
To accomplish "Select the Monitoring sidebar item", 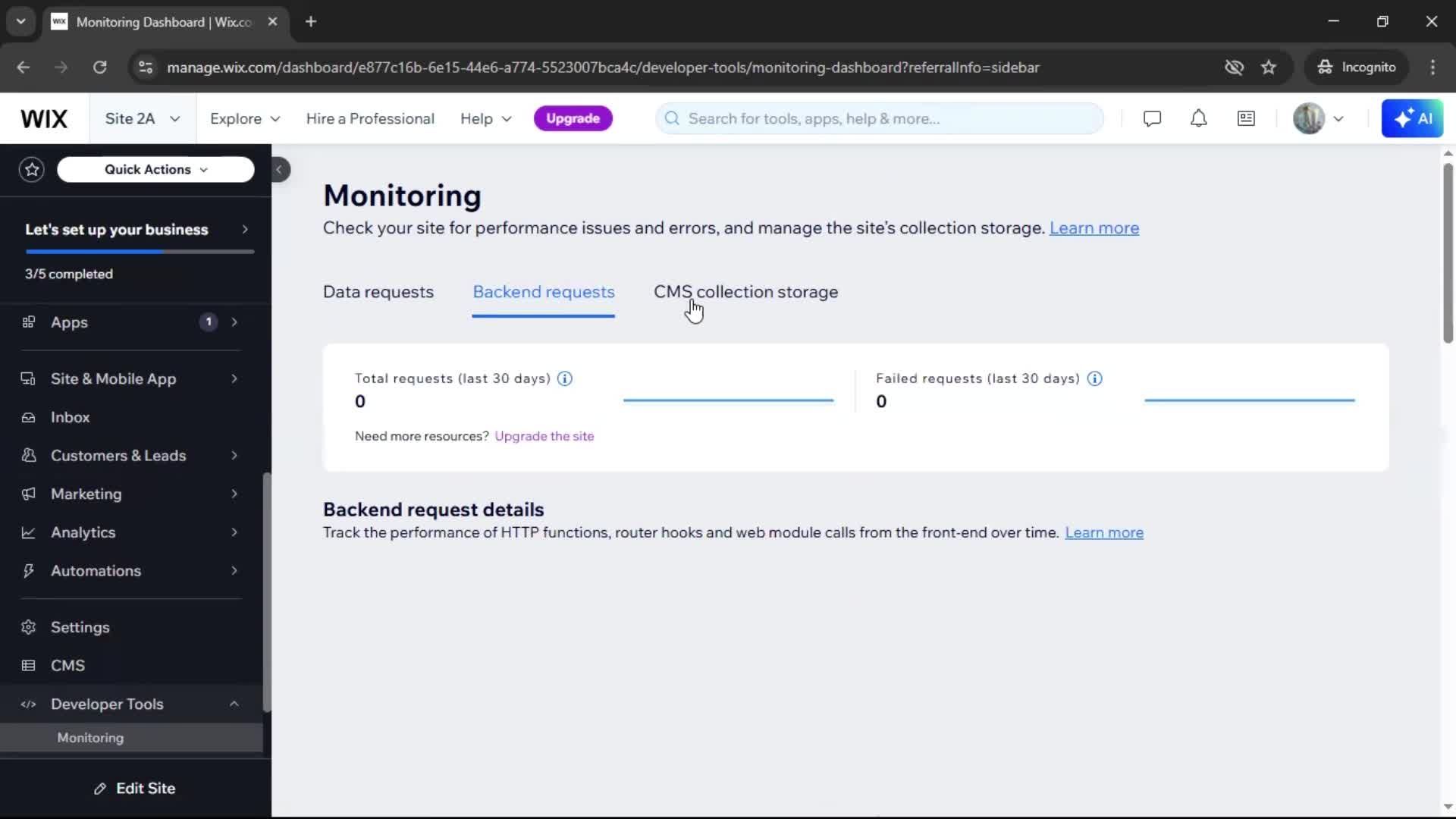I will [131, 738].
